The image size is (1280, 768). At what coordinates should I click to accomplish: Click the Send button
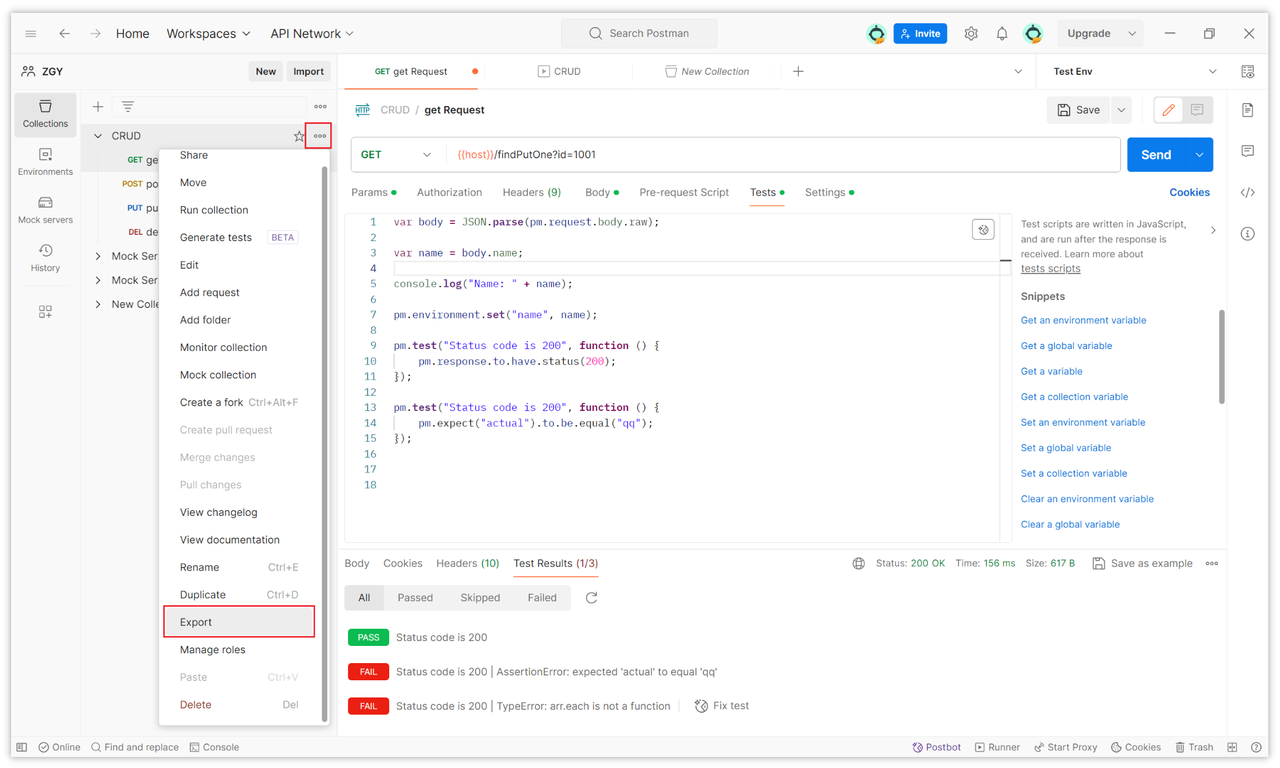tap(1156, 155)
